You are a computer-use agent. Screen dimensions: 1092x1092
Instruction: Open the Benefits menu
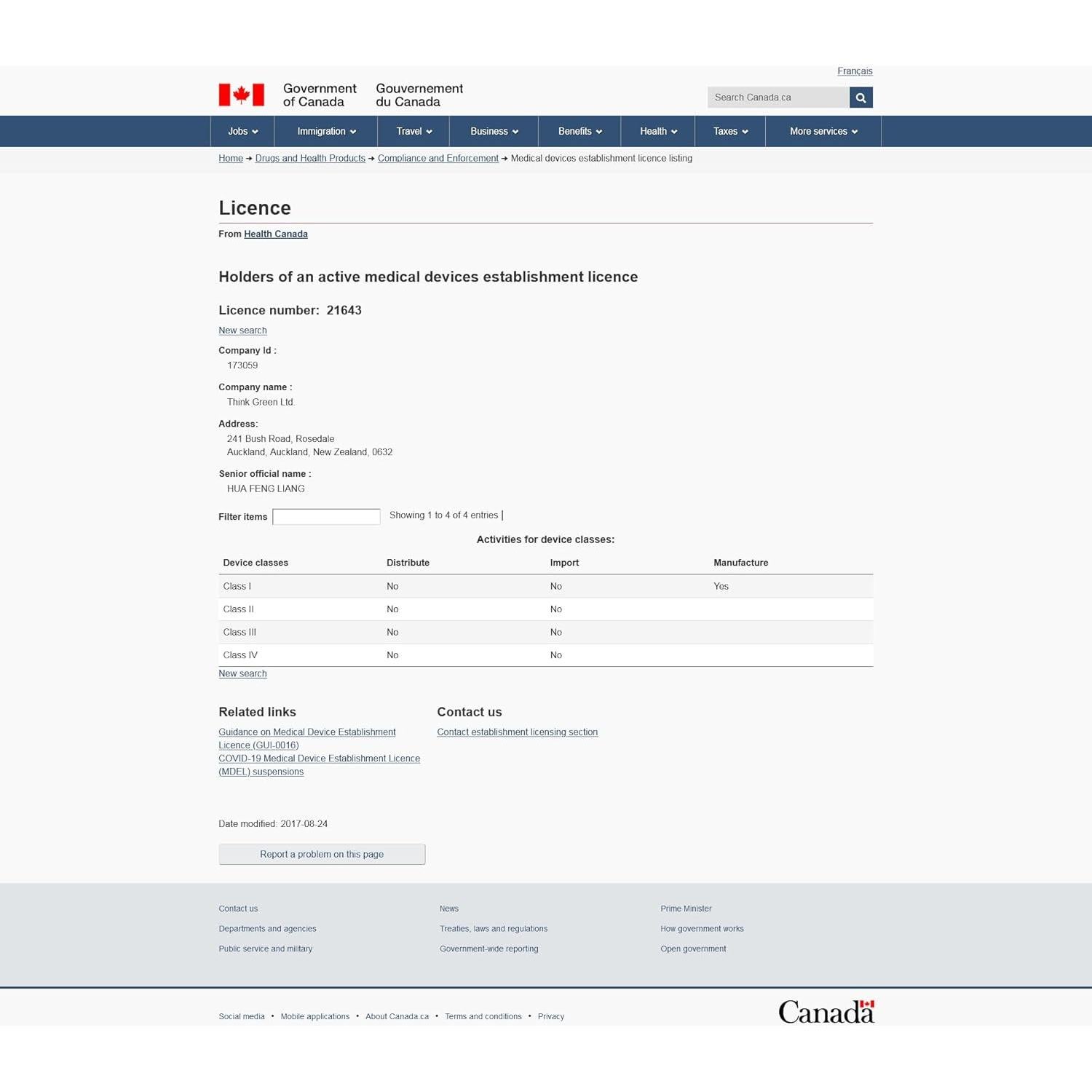click(x=579, y=132)
